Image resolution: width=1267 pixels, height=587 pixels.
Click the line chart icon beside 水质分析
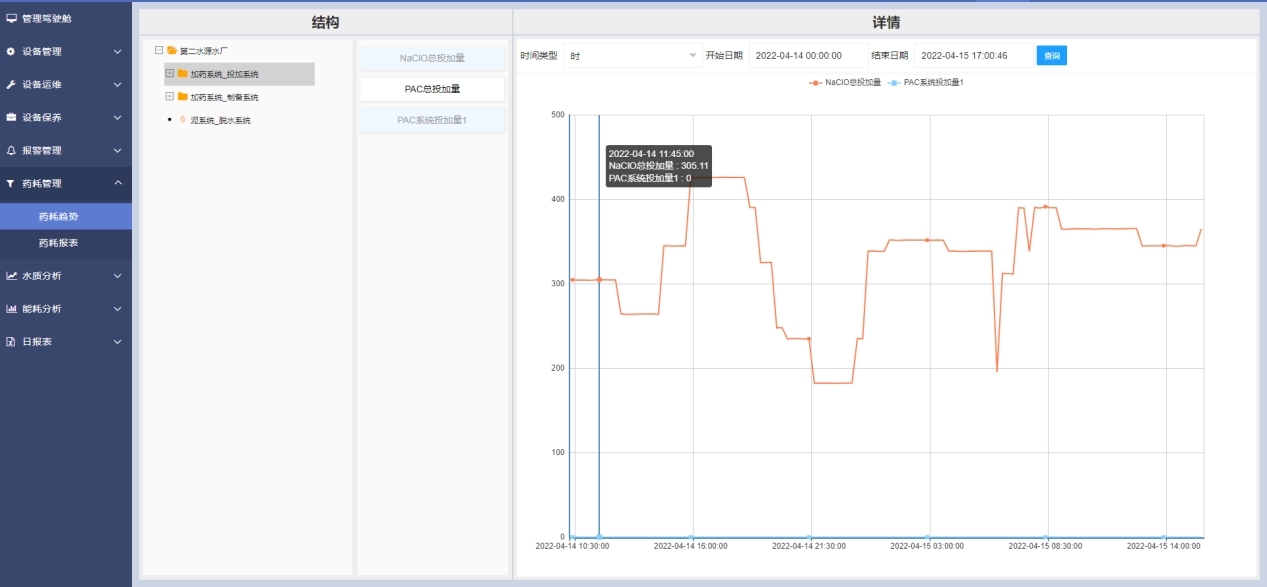click(11, 275)
